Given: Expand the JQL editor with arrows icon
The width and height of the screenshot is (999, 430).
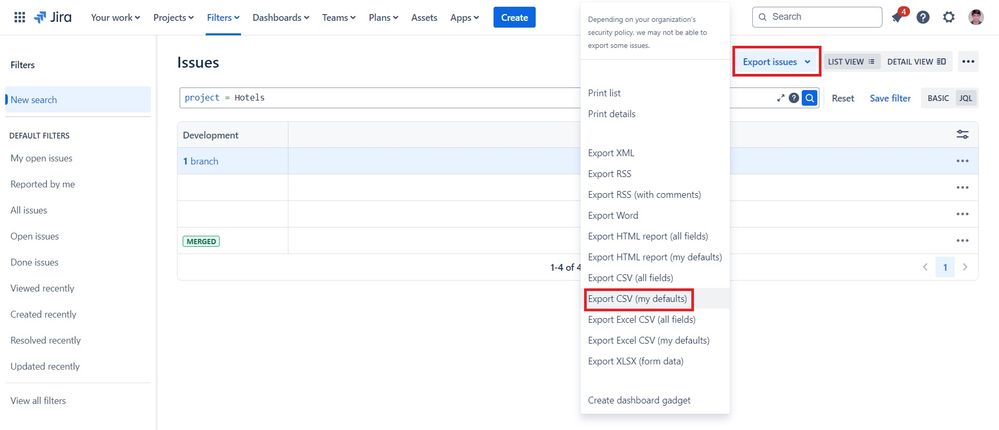Looking at the screenshot, I should [x=781, y=98].
